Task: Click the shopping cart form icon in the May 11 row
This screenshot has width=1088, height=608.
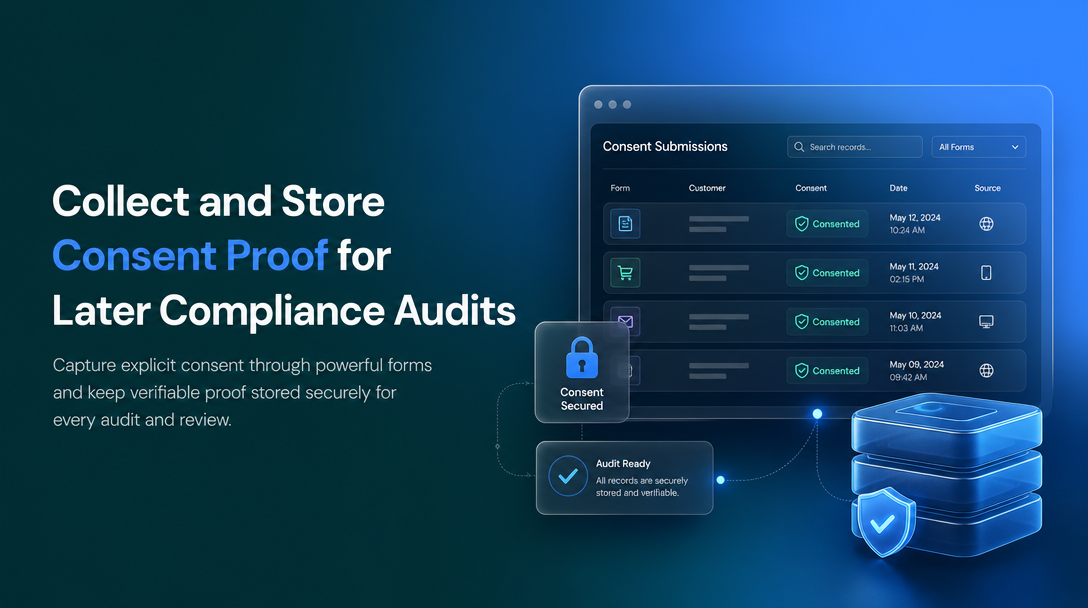Action: 625,273
